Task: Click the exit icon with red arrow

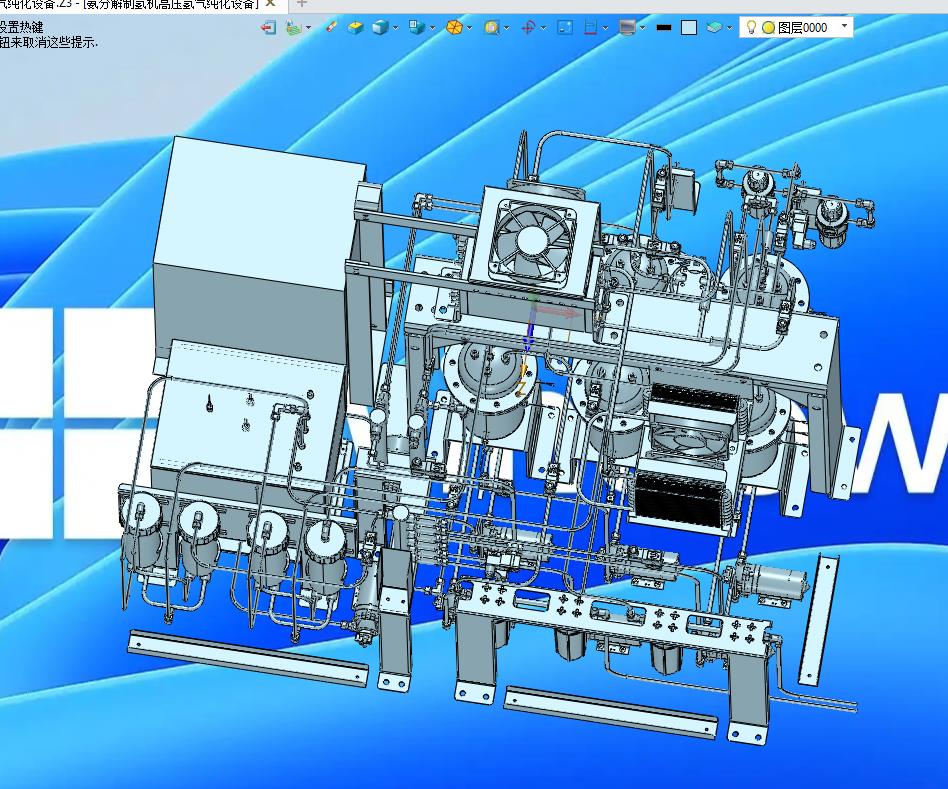Action: pos(268,27)
